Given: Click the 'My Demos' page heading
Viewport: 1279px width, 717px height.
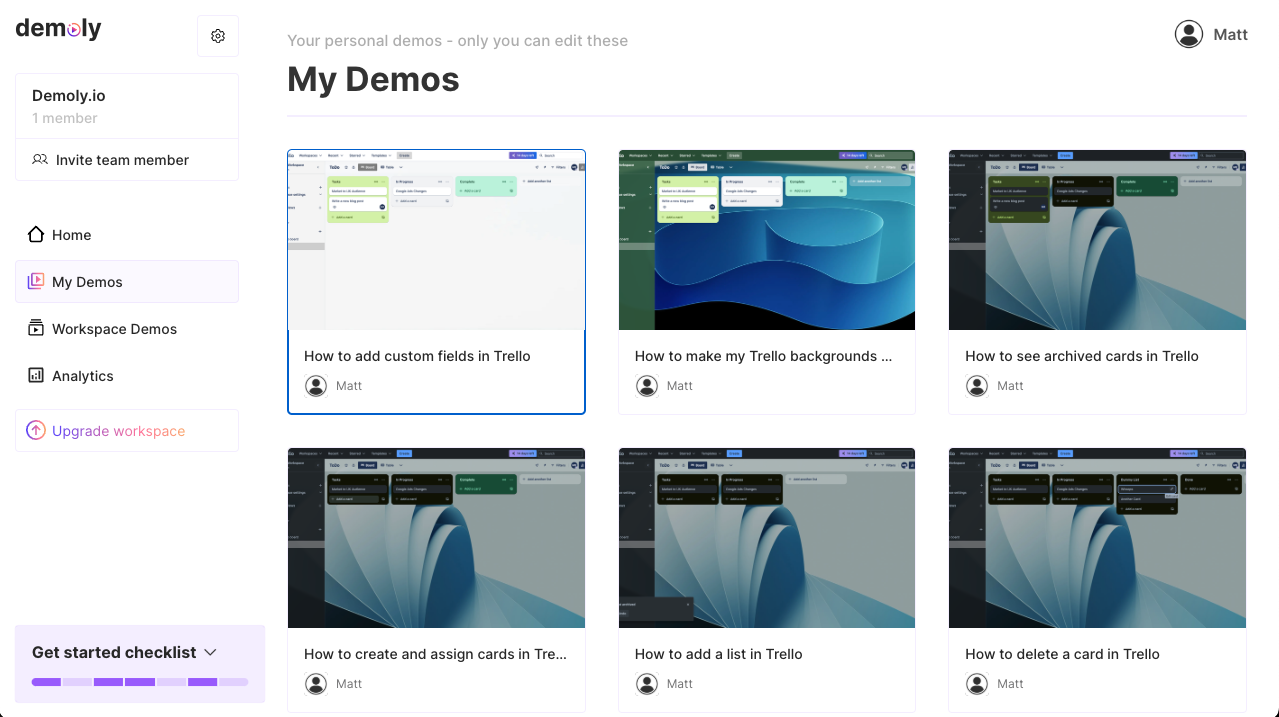Looking at the screenshot, I should (373, 79).
